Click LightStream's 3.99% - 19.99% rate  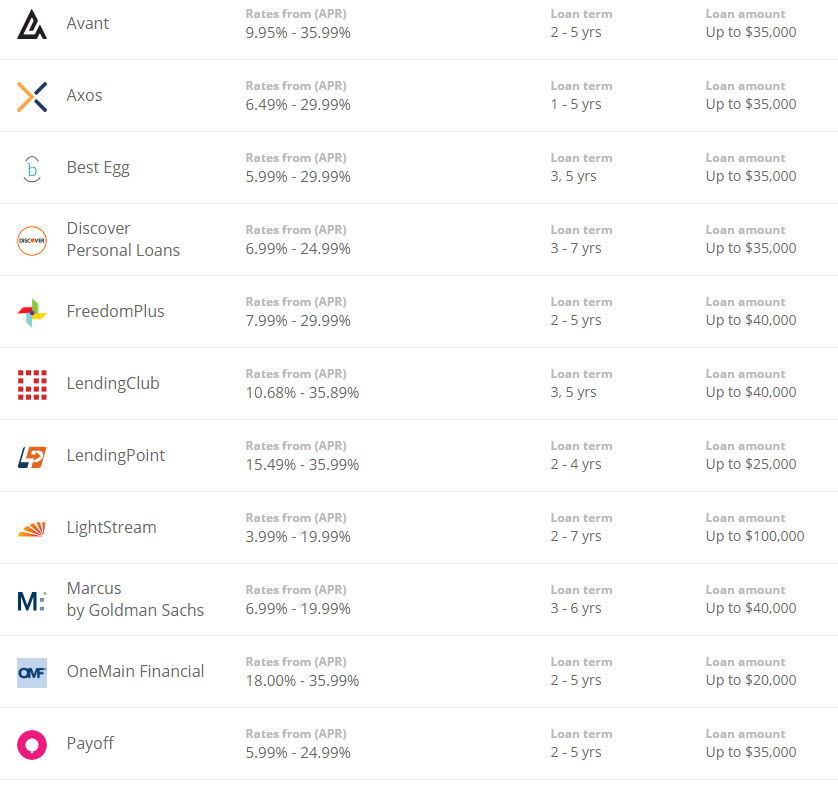tap(298, 536)
